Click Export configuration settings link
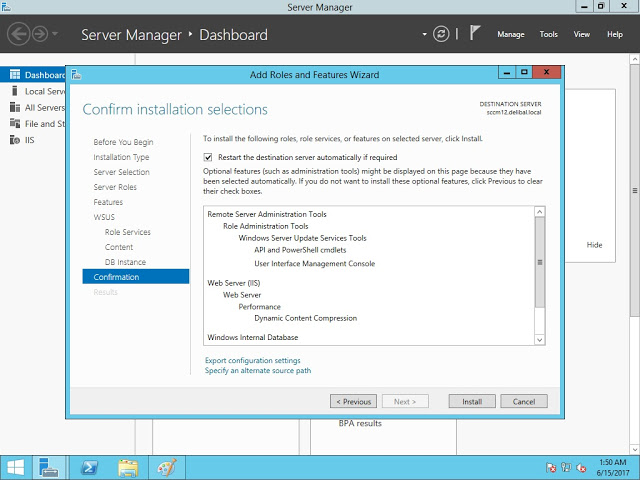 [252, 360]
